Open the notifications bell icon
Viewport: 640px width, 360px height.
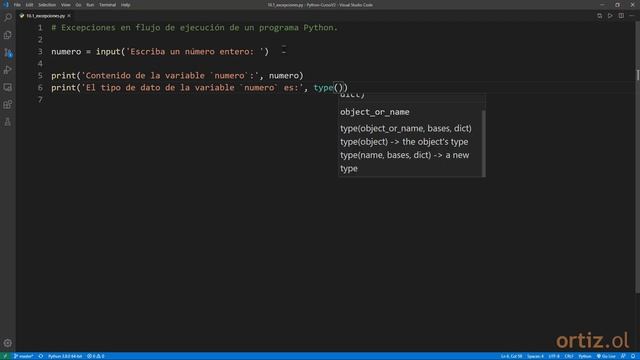point(633,356)
